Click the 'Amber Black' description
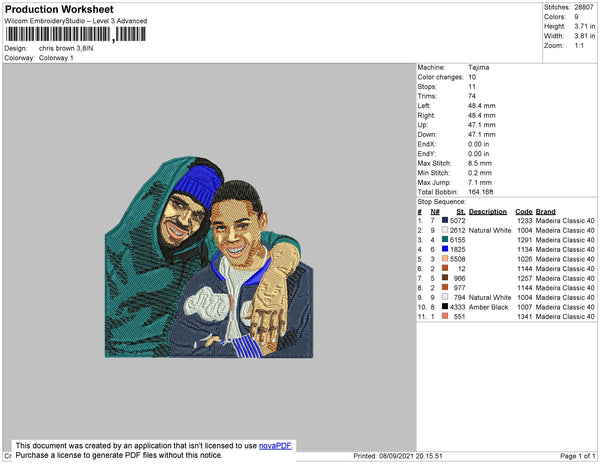Screen dimensions: 600x464 (488, 307)
